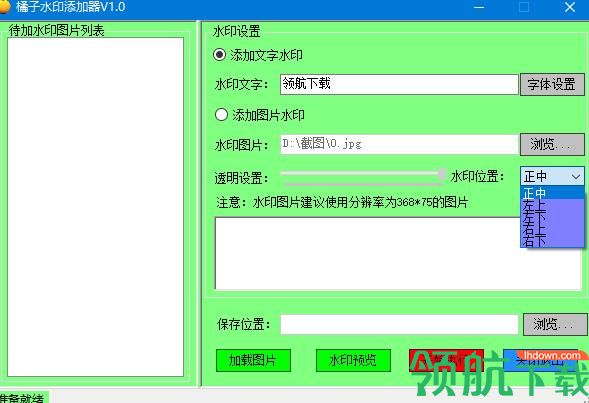The width and height of the screenshot is (589, 403).
Task: Choose 正中 in the position dropdown list
Action: [x=552, y=193]
